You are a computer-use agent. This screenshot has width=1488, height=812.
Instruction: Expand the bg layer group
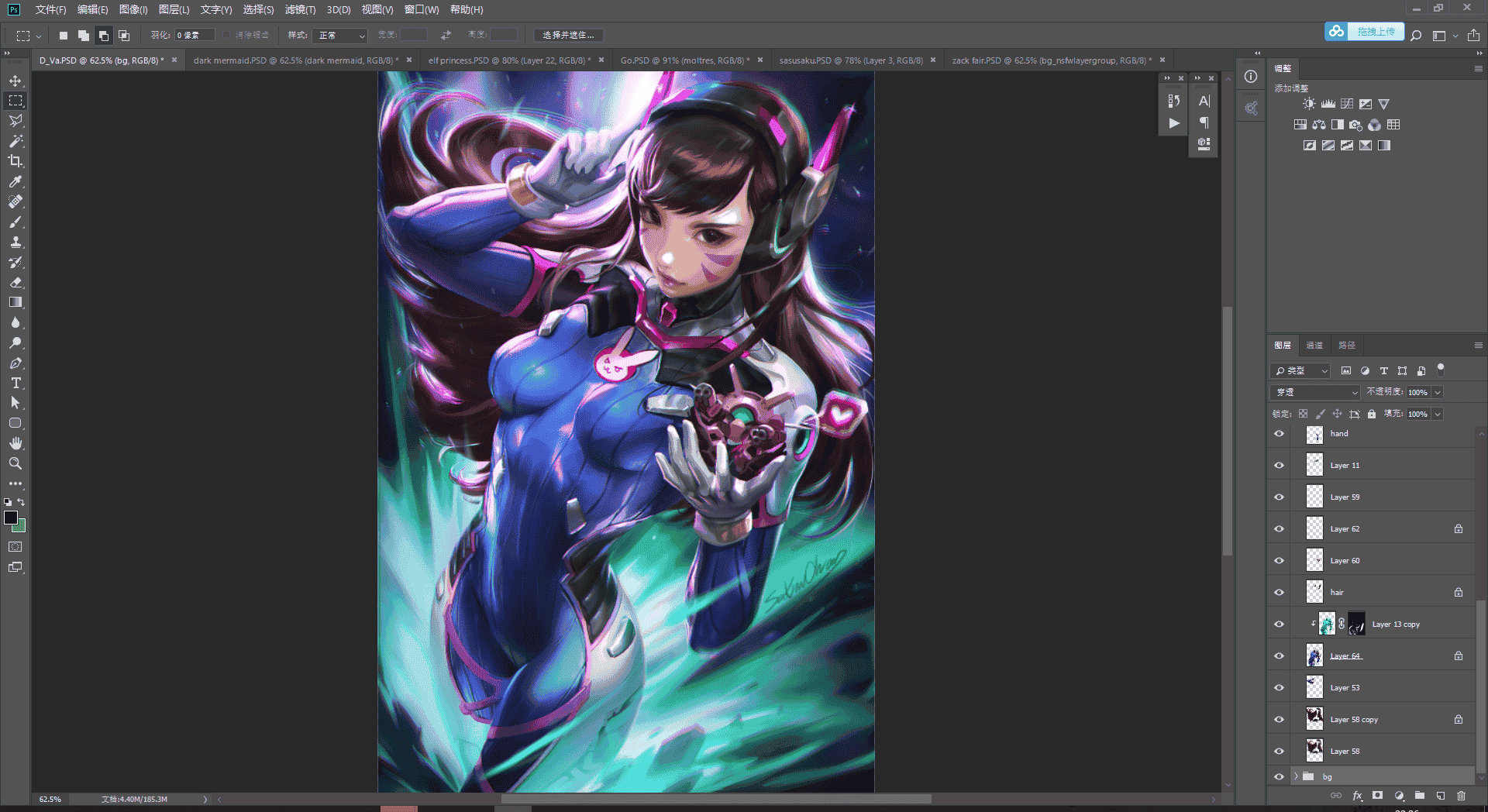click(x=1296, y=776)
